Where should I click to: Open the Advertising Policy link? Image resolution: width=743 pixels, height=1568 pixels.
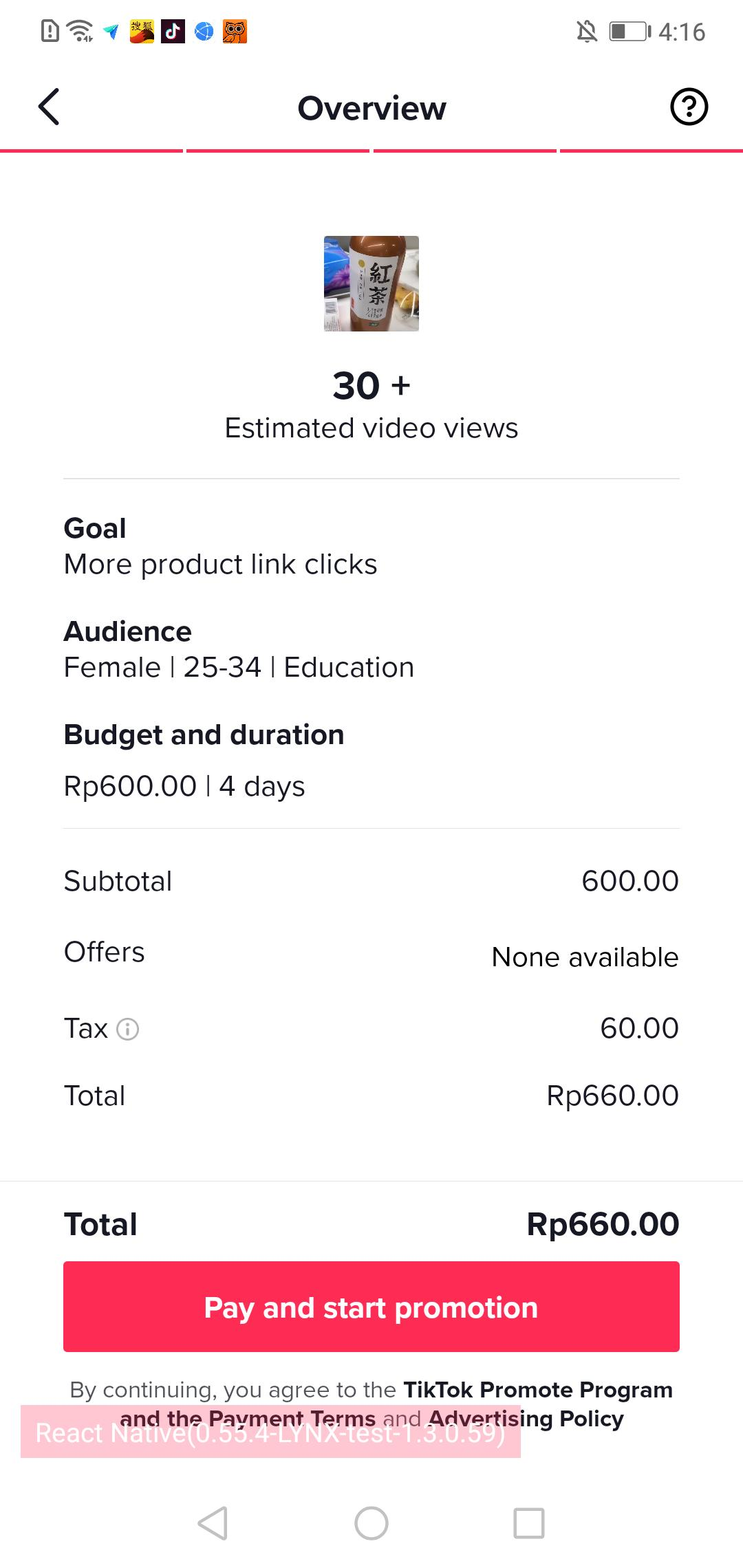[526, 1419]
